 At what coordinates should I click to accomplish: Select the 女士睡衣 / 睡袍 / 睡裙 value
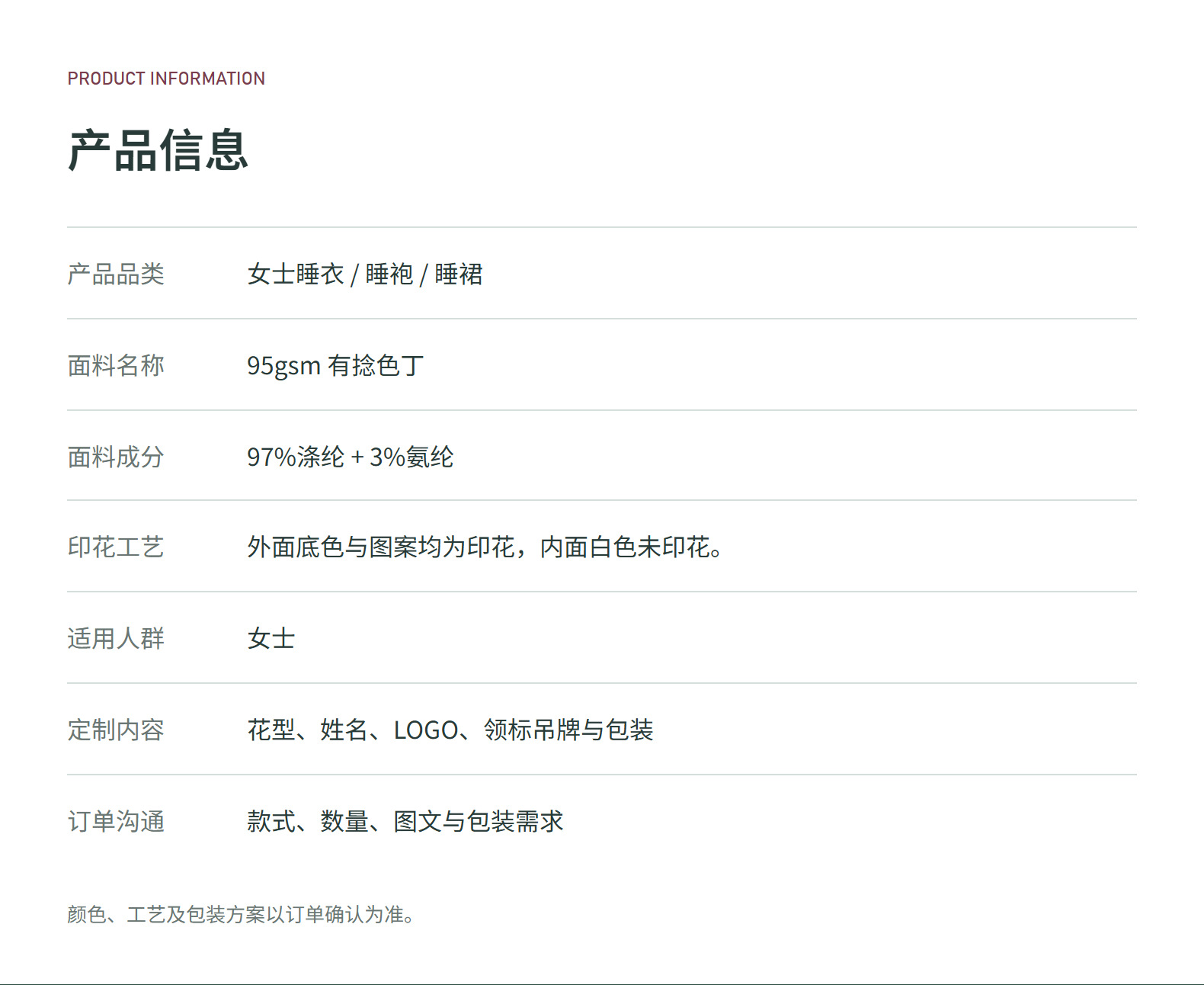tap(365, 274)
